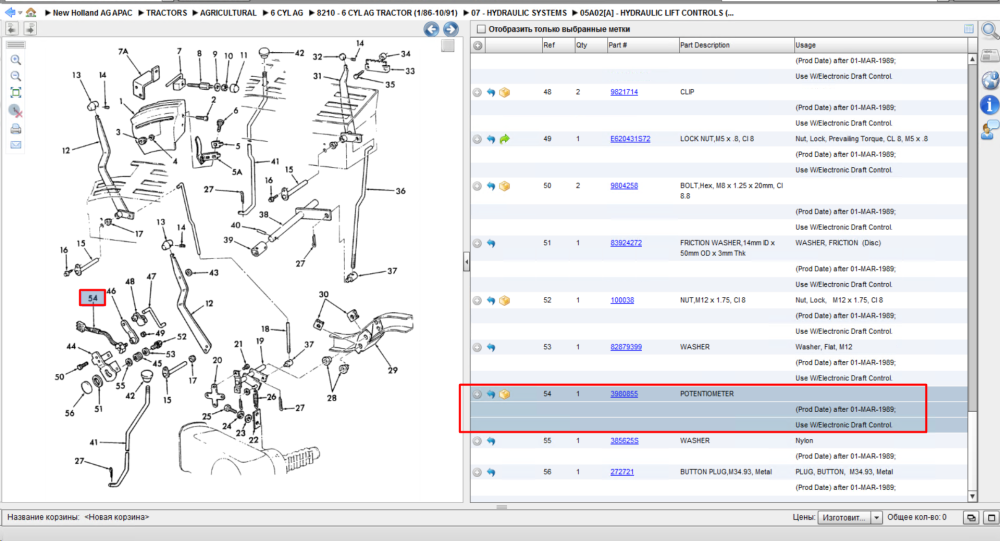1000x541 pixels.
Task: Email the diagram via envelope icon
Action: (16, 145)
